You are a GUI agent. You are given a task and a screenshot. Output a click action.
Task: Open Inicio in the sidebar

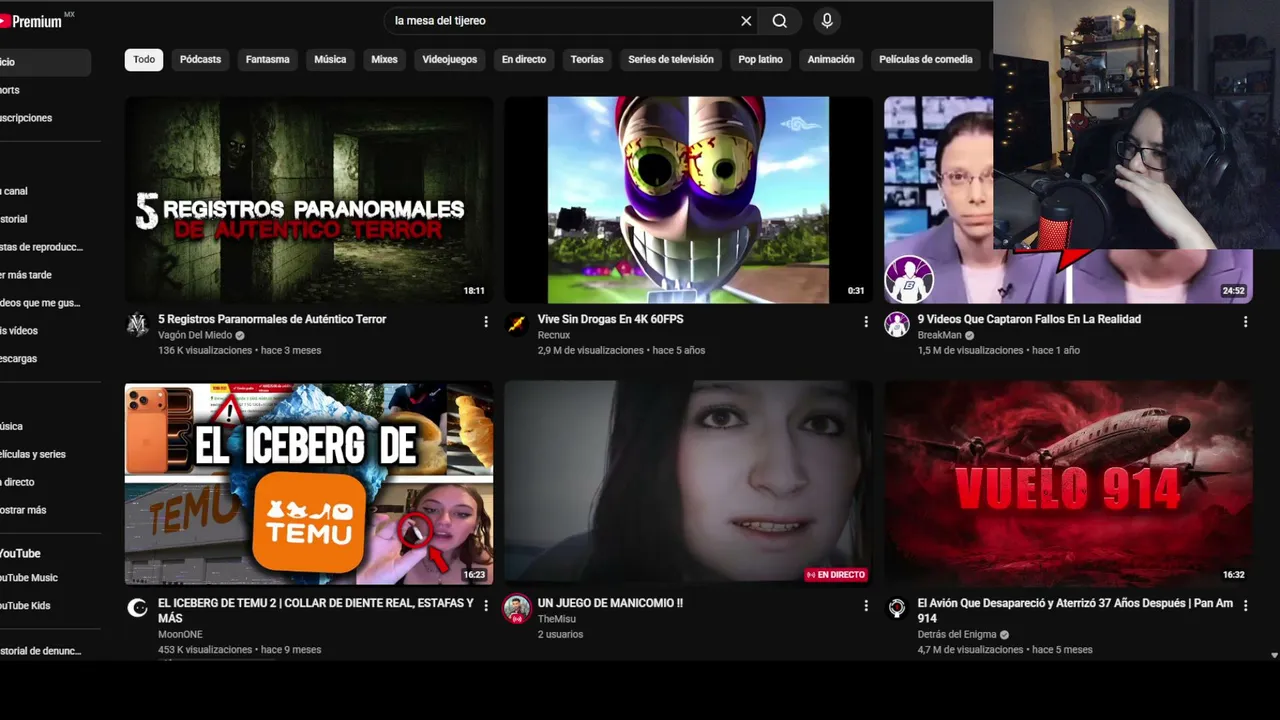point(45,62)
